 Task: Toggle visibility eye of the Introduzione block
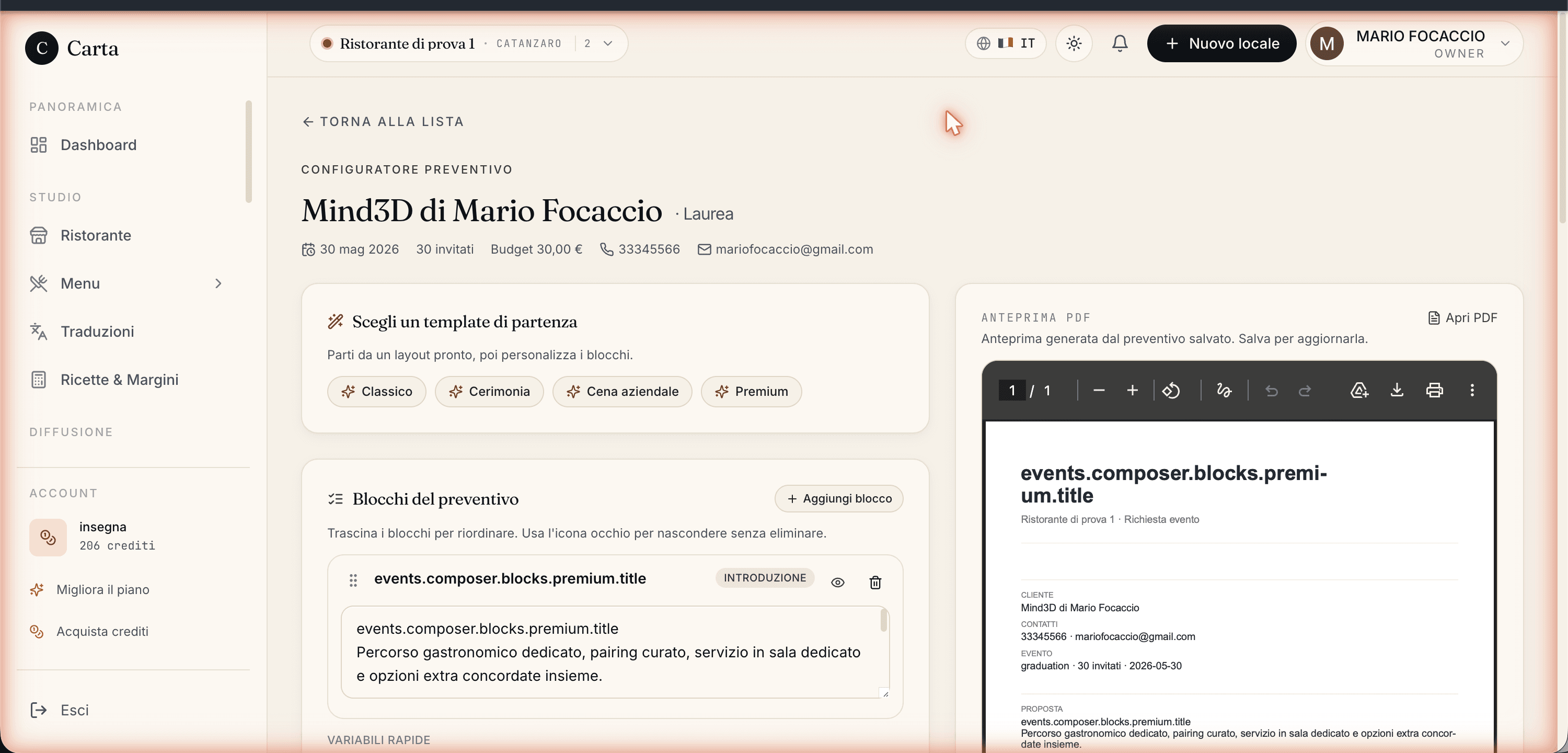pyautogui.click(x=837, y=583)
